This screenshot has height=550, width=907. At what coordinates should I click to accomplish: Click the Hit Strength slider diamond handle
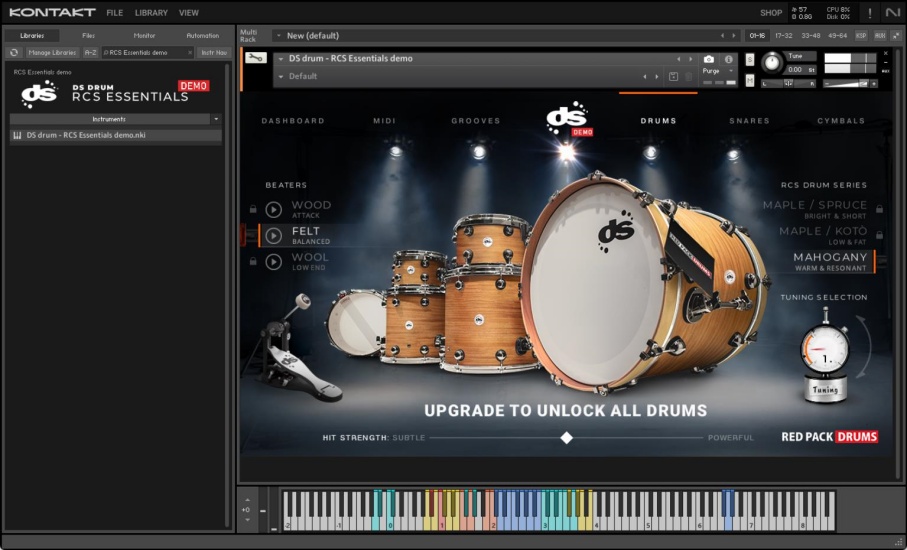pos(567,438)
